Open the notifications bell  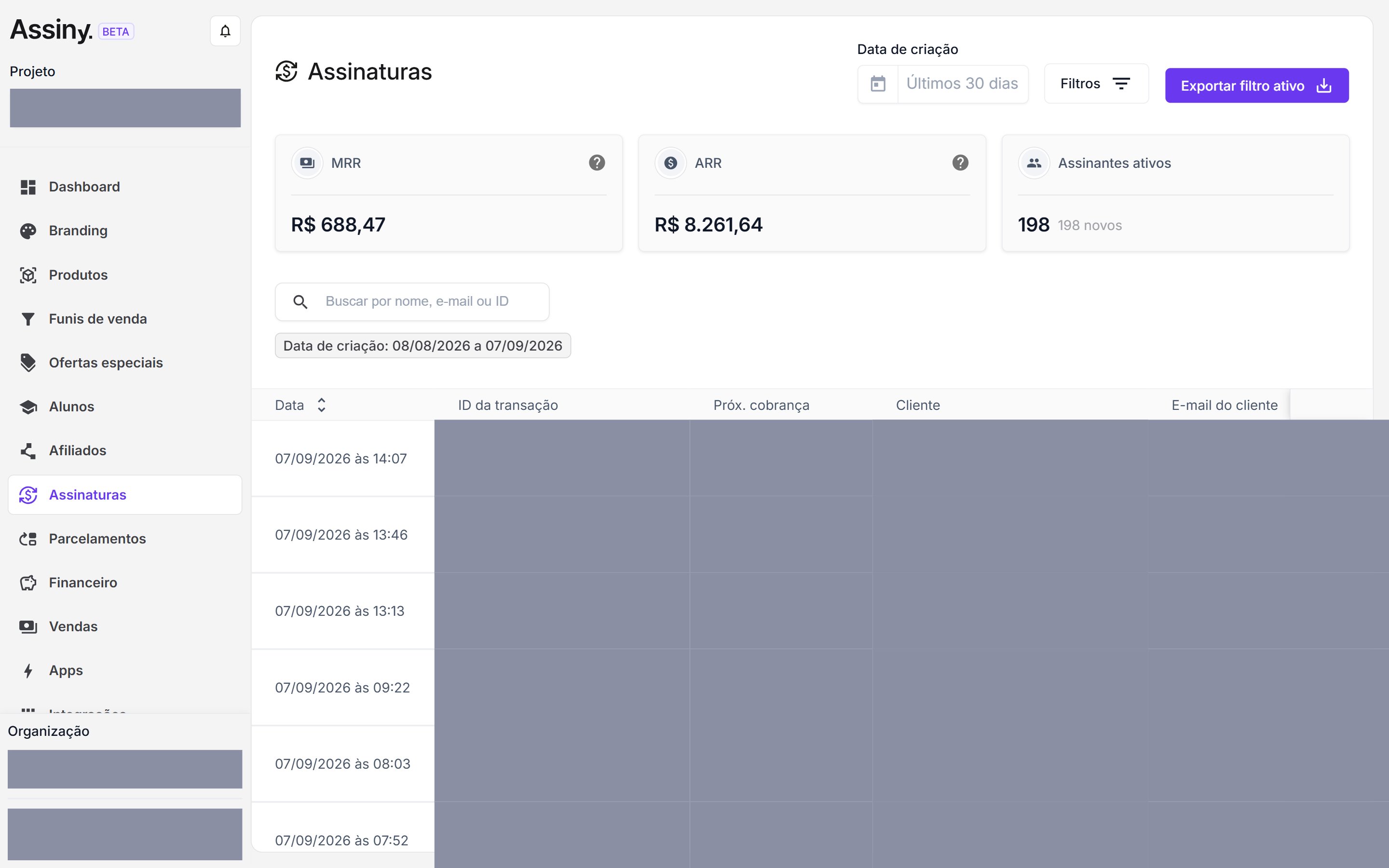(225, 31)
